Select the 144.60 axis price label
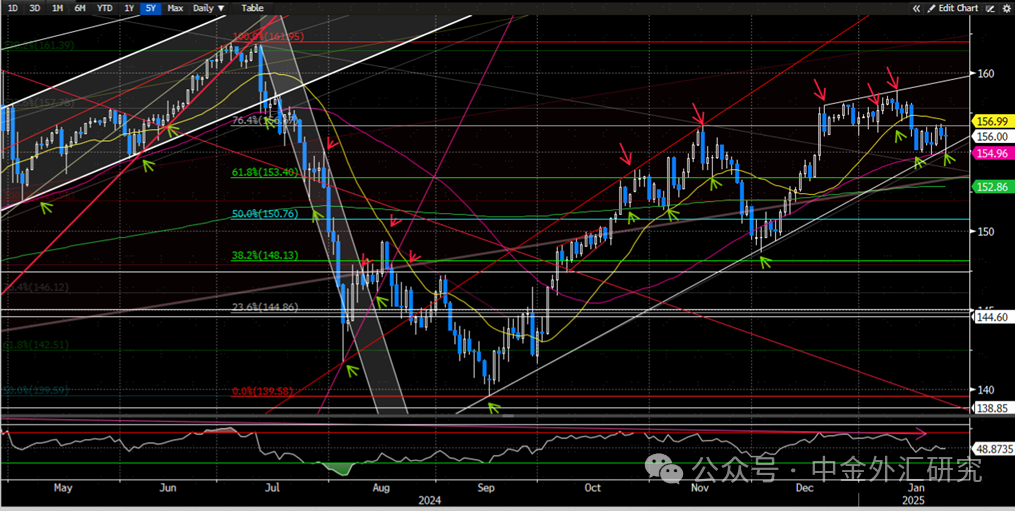The image size is (1015, 511). click(992, 316)
